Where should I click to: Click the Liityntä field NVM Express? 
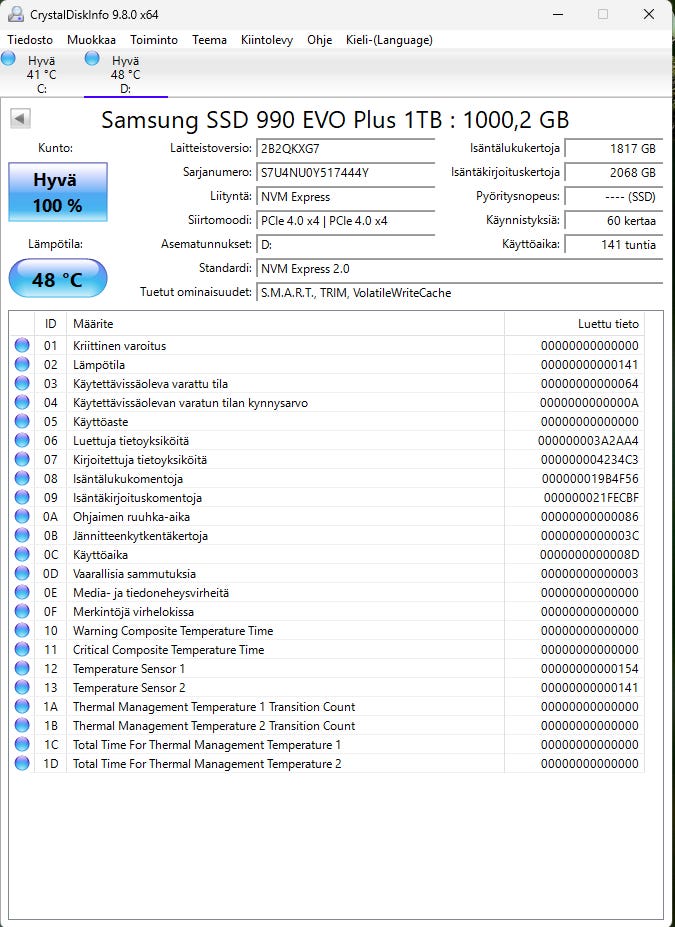[x=345, y=196]
